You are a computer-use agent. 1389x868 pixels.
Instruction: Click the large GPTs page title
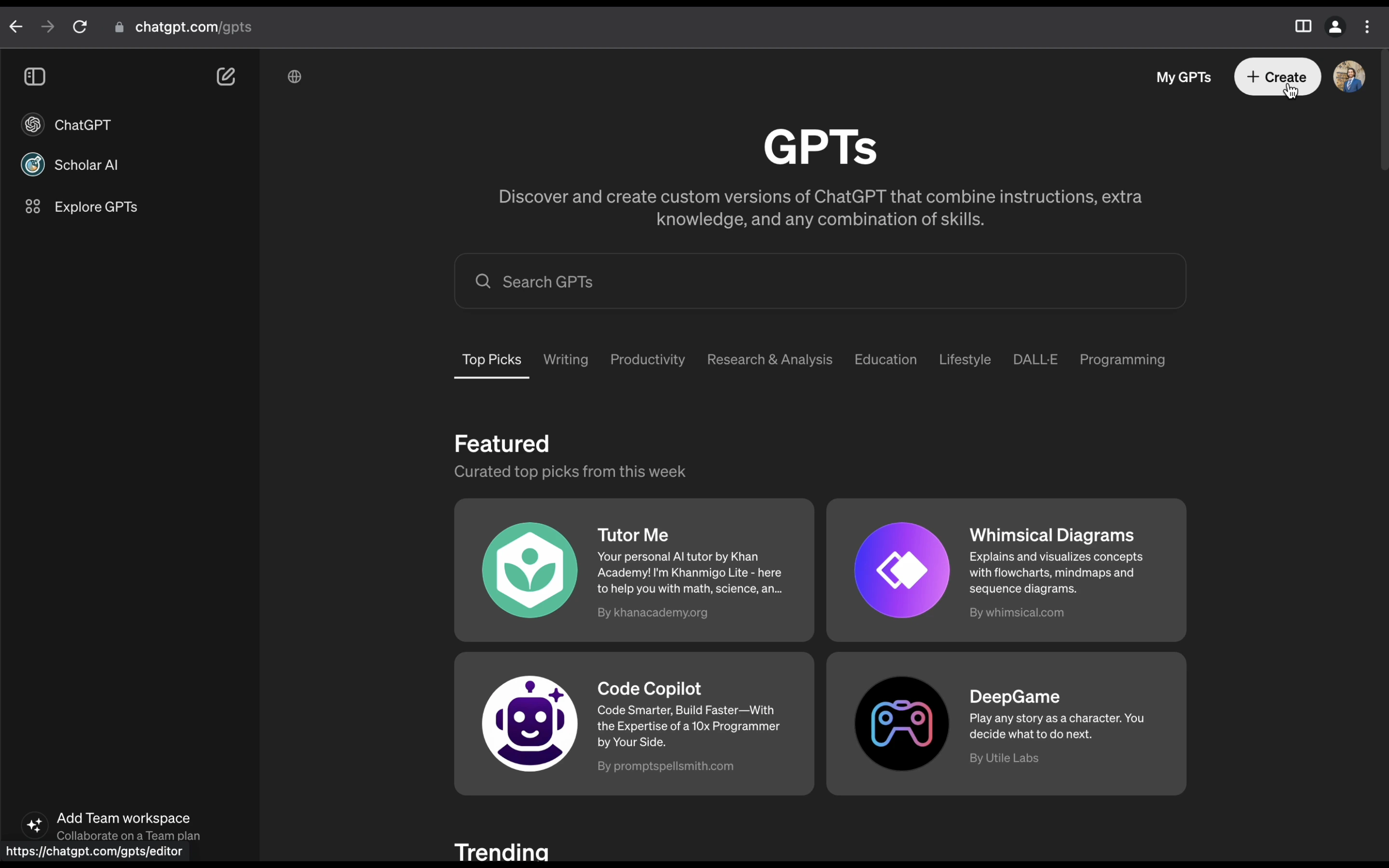(820, 147)
